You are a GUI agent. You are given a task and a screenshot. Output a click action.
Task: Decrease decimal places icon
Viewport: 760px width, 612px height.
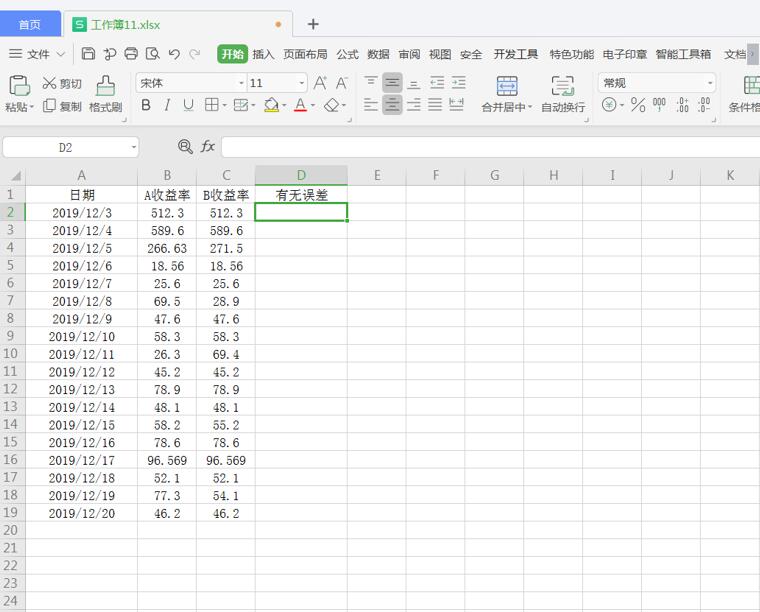(704, 105)
